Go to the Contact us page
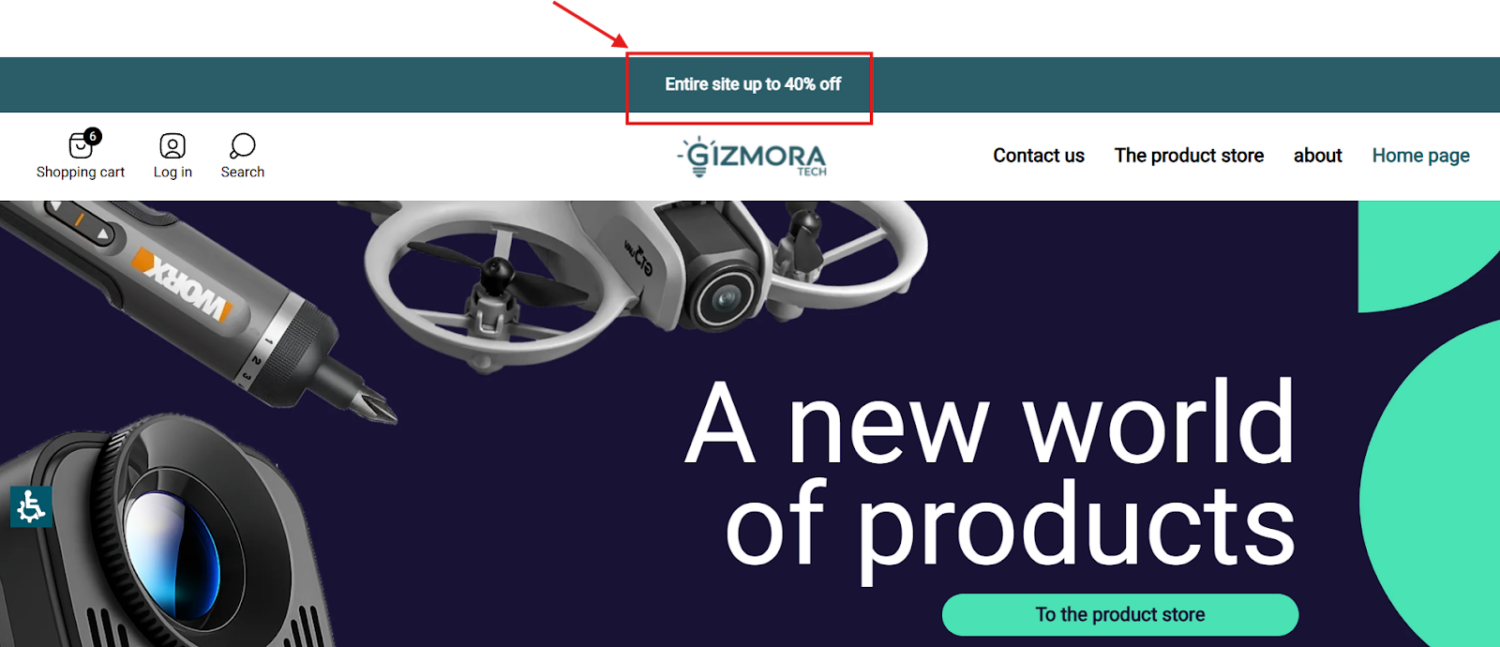1500x647 pixels. pyautogui.click(x=1039, y=156)
